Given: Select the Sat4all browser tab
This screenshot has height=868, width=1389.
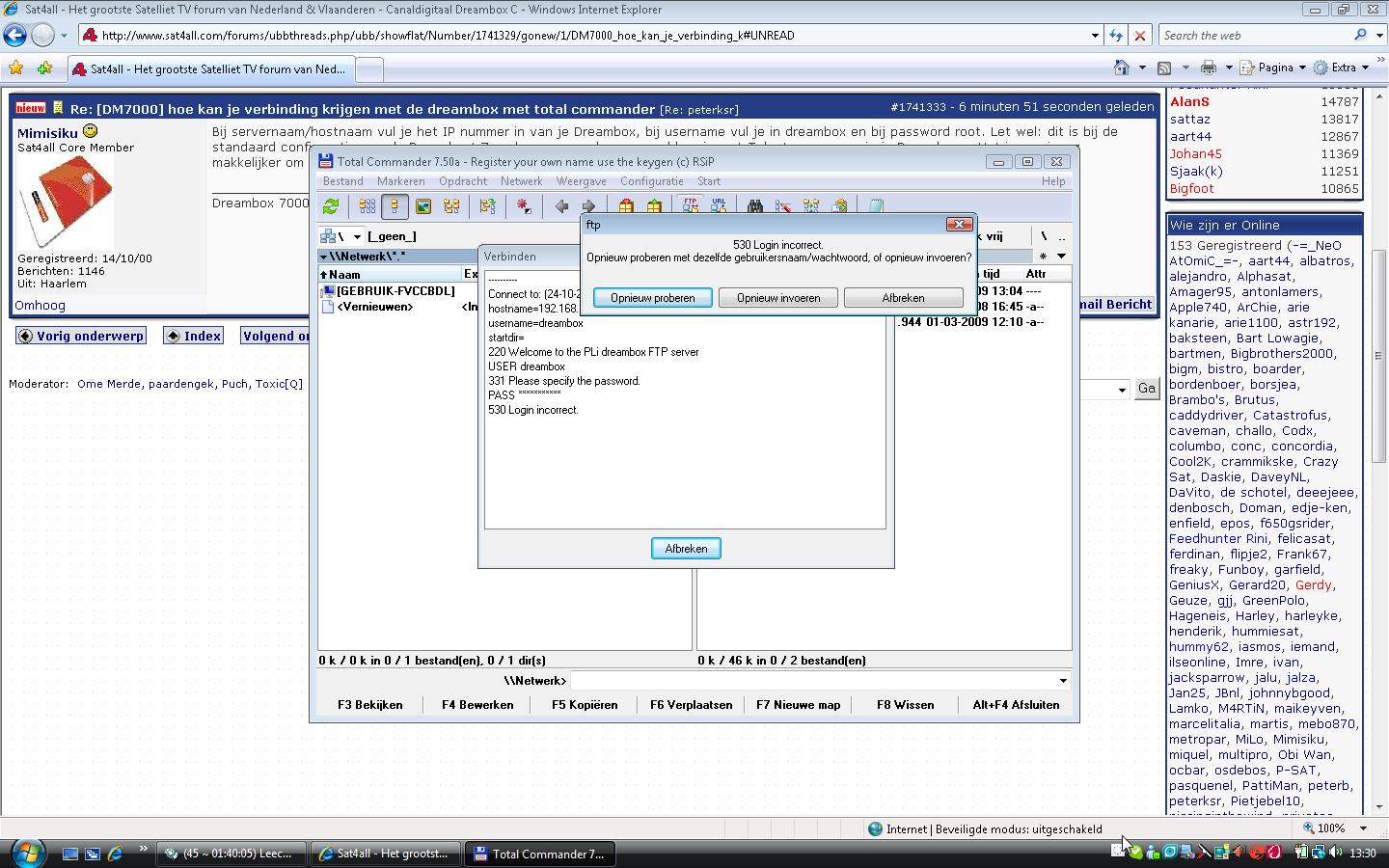Looking at the screenshot, I should (x=209, y=69).
